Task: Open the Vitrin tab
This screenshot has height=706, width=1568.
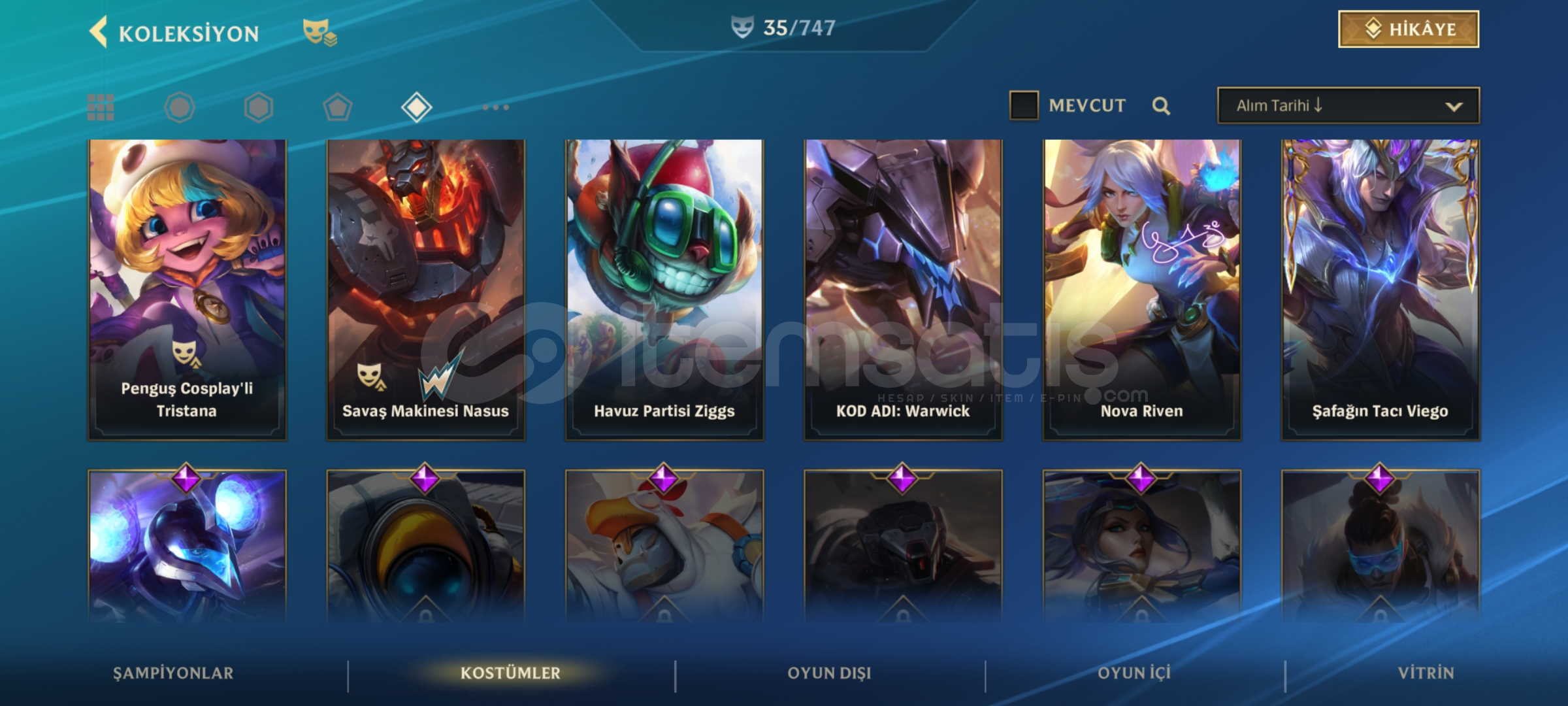Action: (1426, 673)
